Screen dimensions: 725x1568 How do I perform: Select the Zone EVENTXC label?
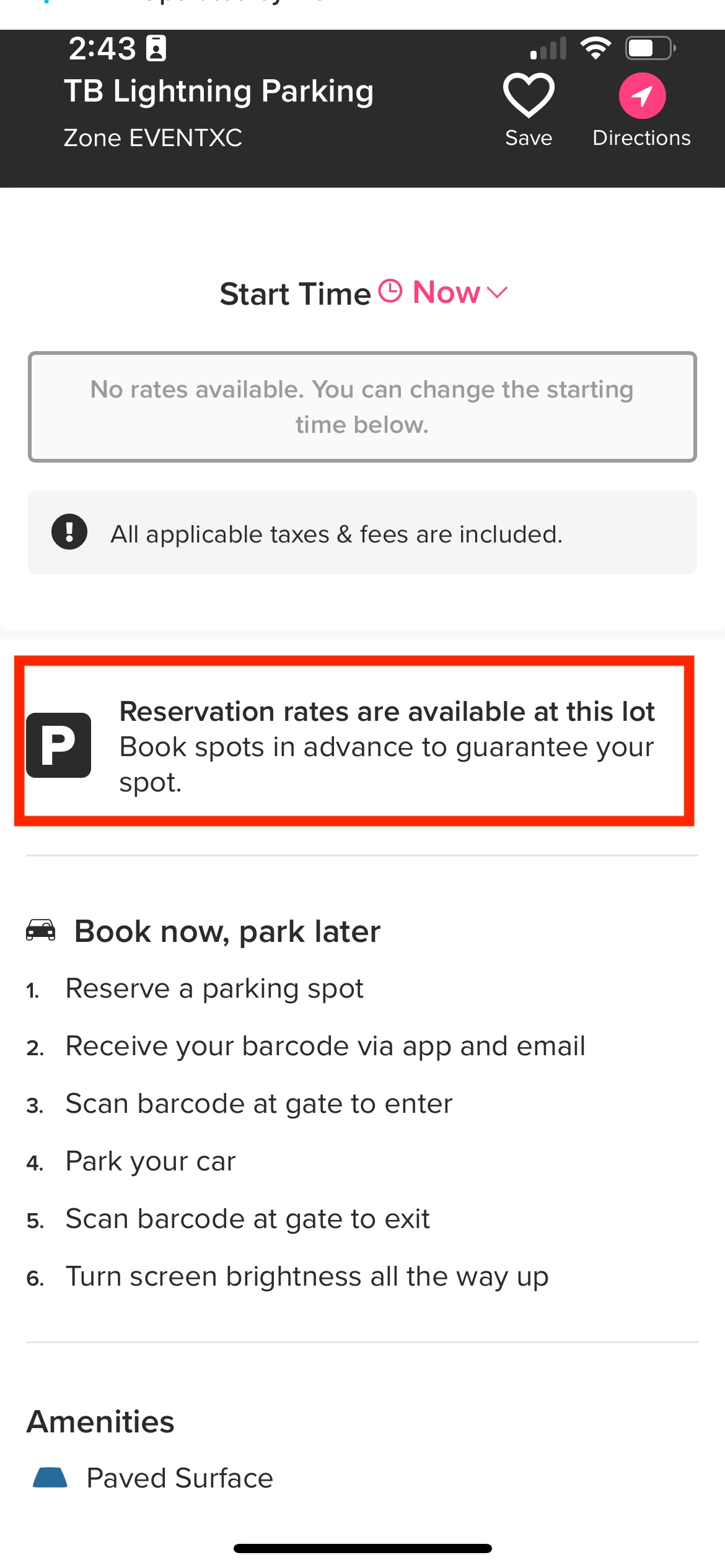click(153, 137)
